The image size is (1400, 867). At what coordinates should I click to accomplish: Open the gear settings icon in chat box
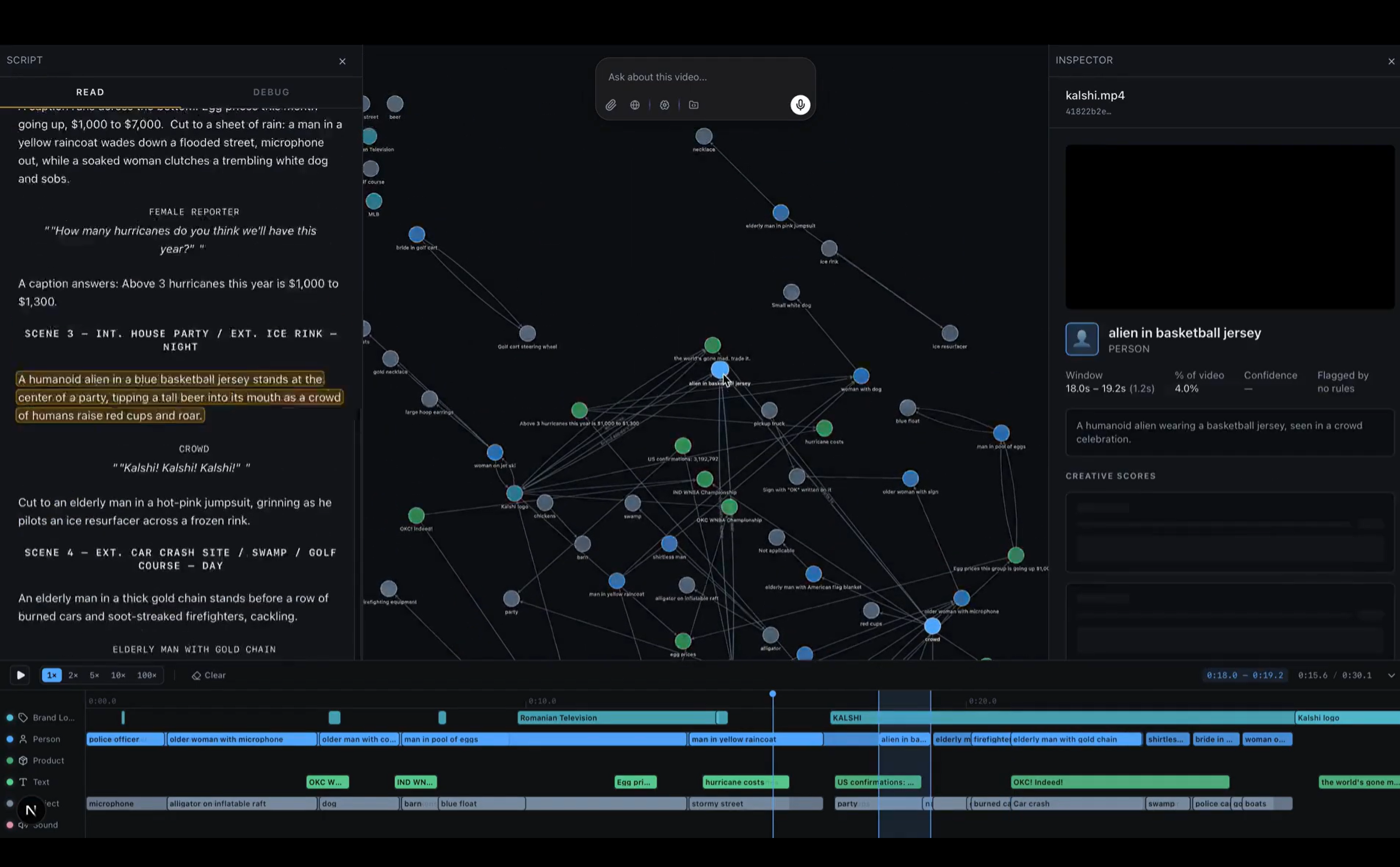pos(665,105)
